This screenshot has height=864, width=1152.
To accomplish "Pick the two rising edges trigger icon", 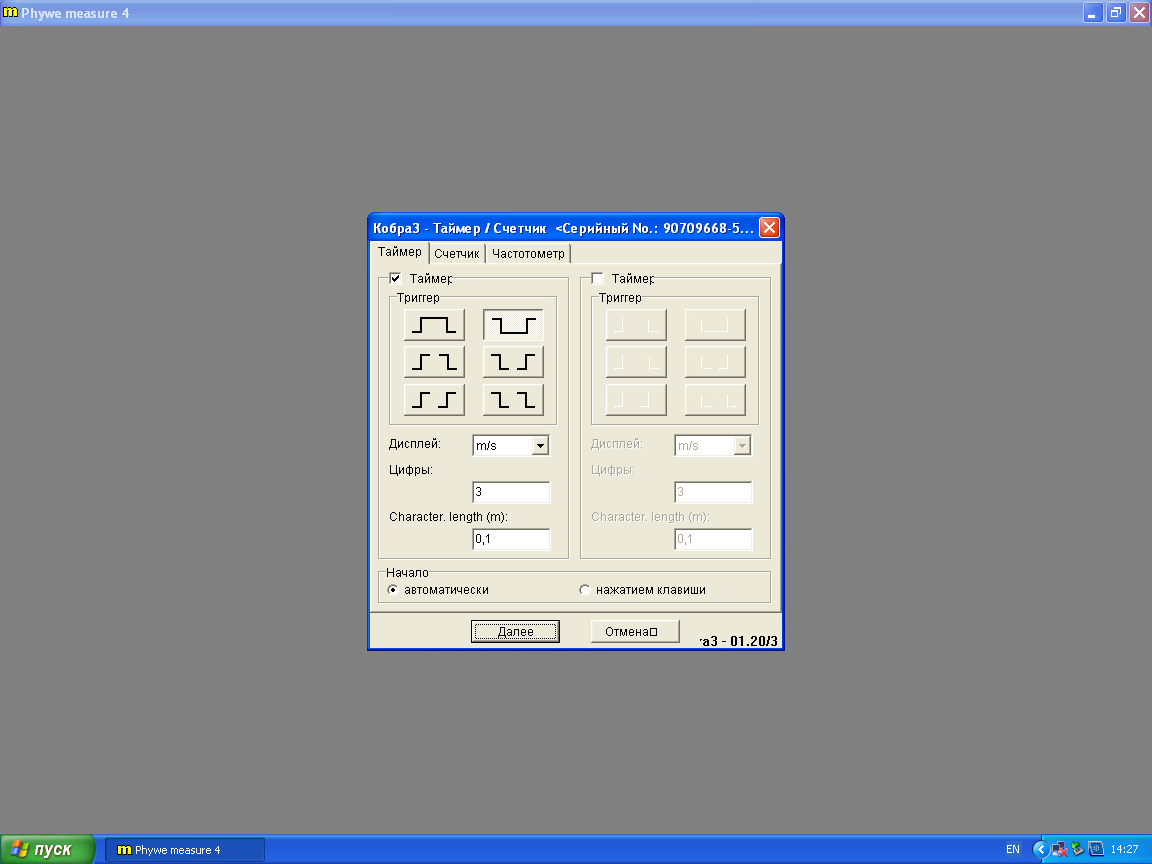I will coord(434,400).
